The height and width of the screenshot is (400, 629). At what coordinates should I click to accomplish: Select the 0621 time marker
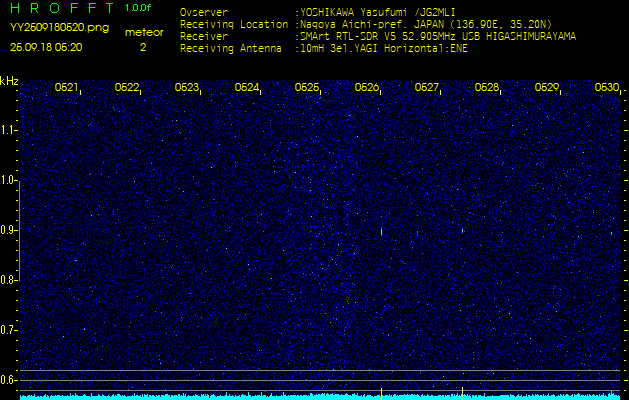(x=67, y=88)
